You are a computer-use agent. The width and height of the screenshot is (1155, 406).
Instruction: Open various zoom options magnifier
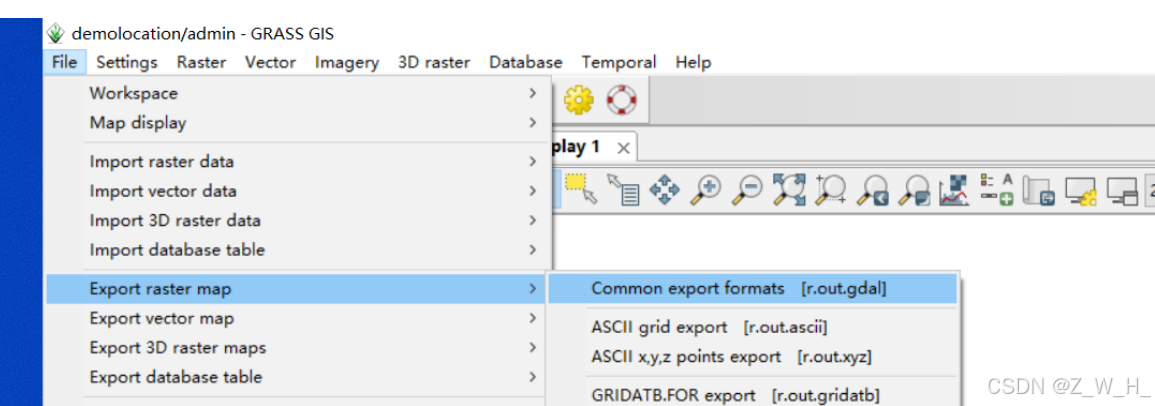pos(916,190)
